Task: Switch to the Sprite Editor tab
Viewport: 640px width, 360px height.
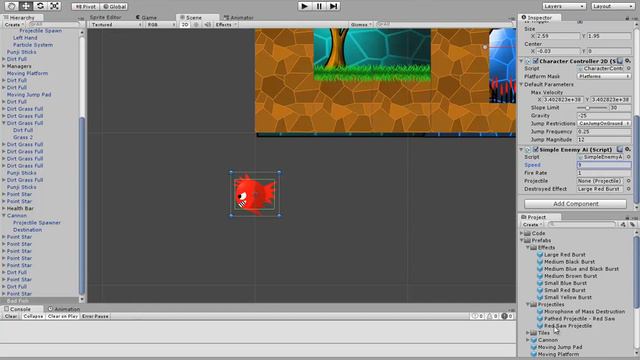Action: tap(105, 17)
